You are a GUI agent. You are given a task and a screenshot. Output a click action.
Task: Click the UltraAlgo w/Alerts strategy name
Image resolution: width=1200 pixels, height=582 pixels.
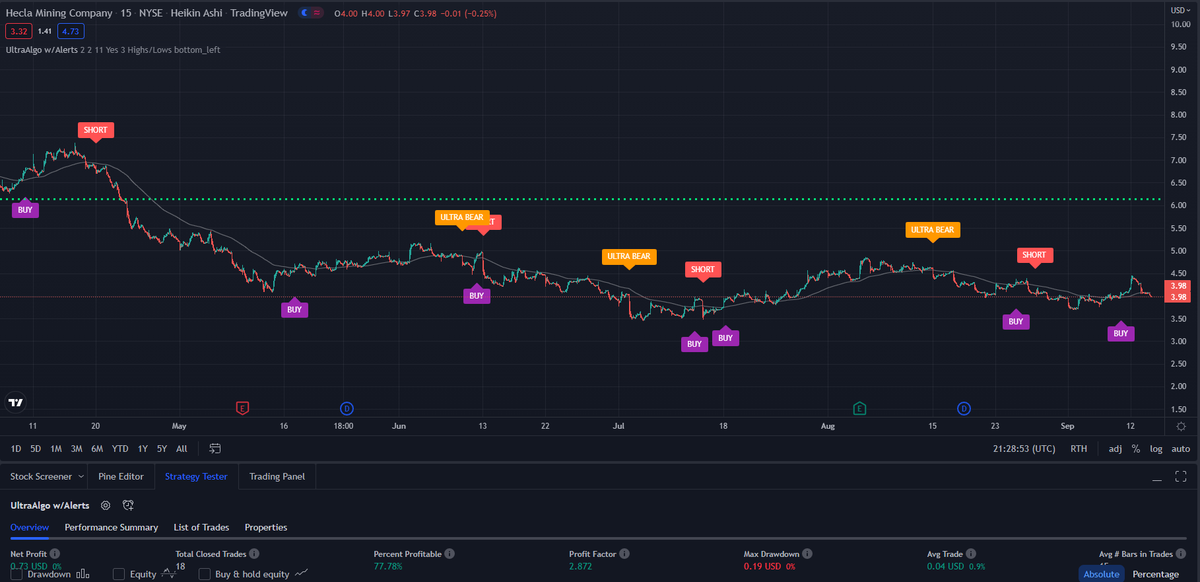coord(50,506)
